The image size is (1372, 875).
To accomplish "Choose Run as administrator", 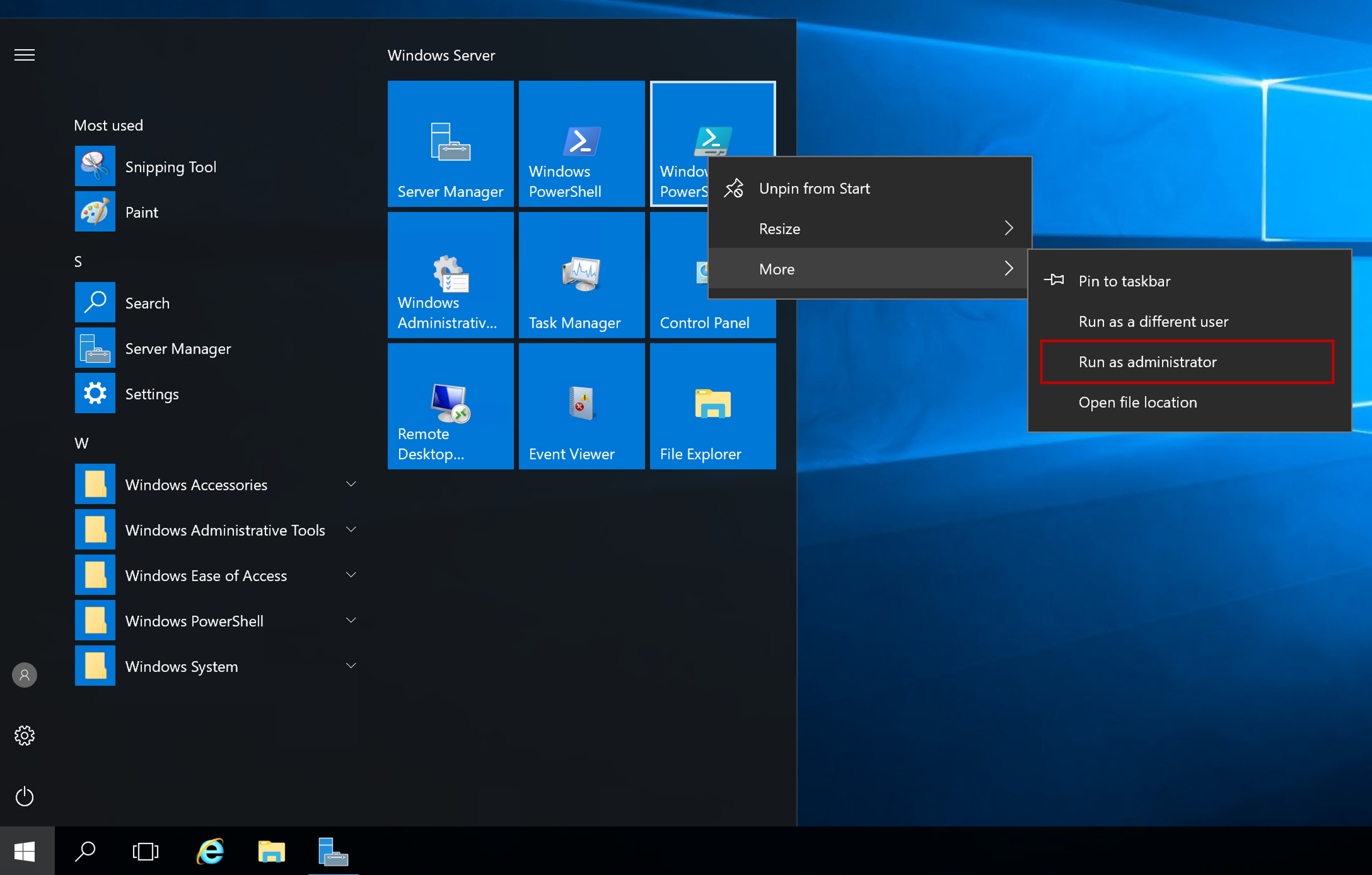I will [x=1147, y=362].
